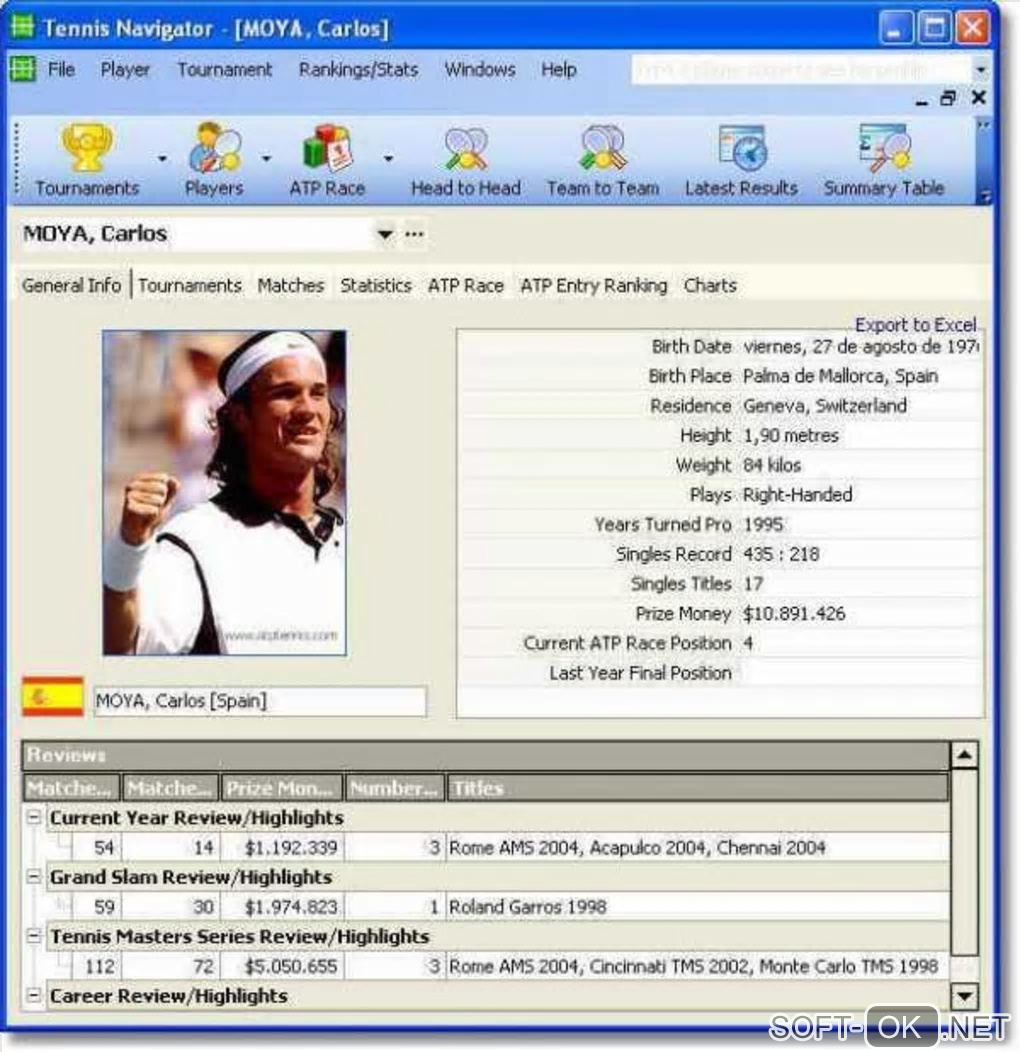Restore down the inner child window

[948, 99]
